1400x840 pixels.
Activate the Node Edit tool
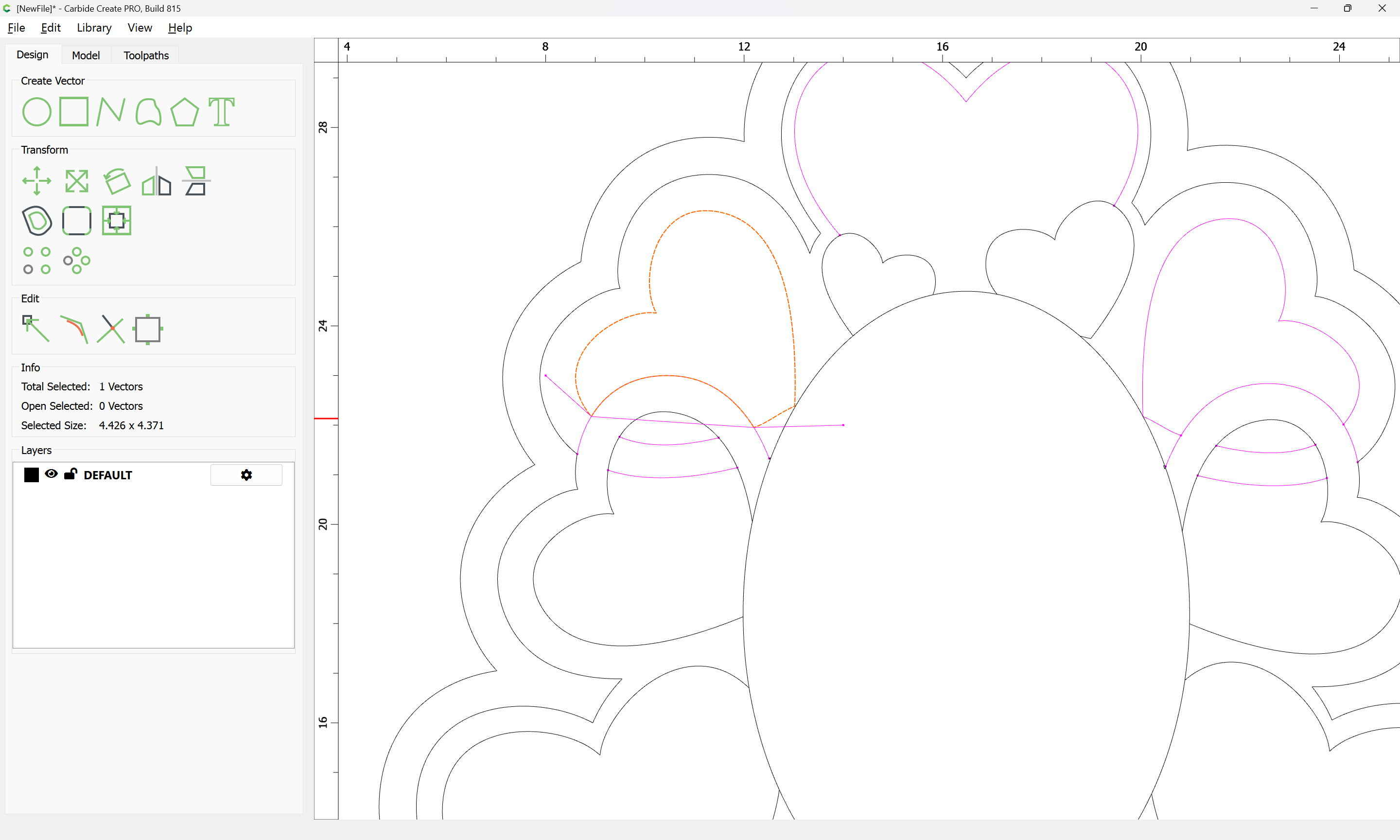click(x=35, y=329)
